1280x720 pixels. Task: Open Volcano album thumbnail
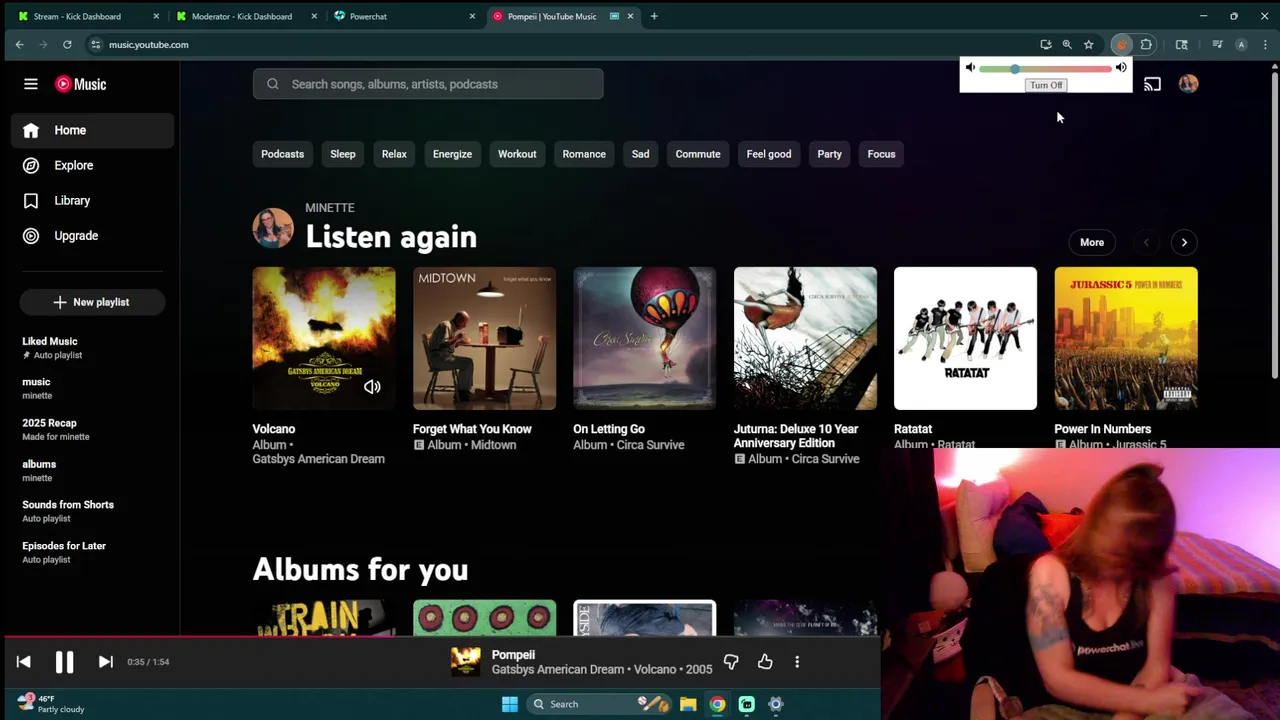click(324, 338)
